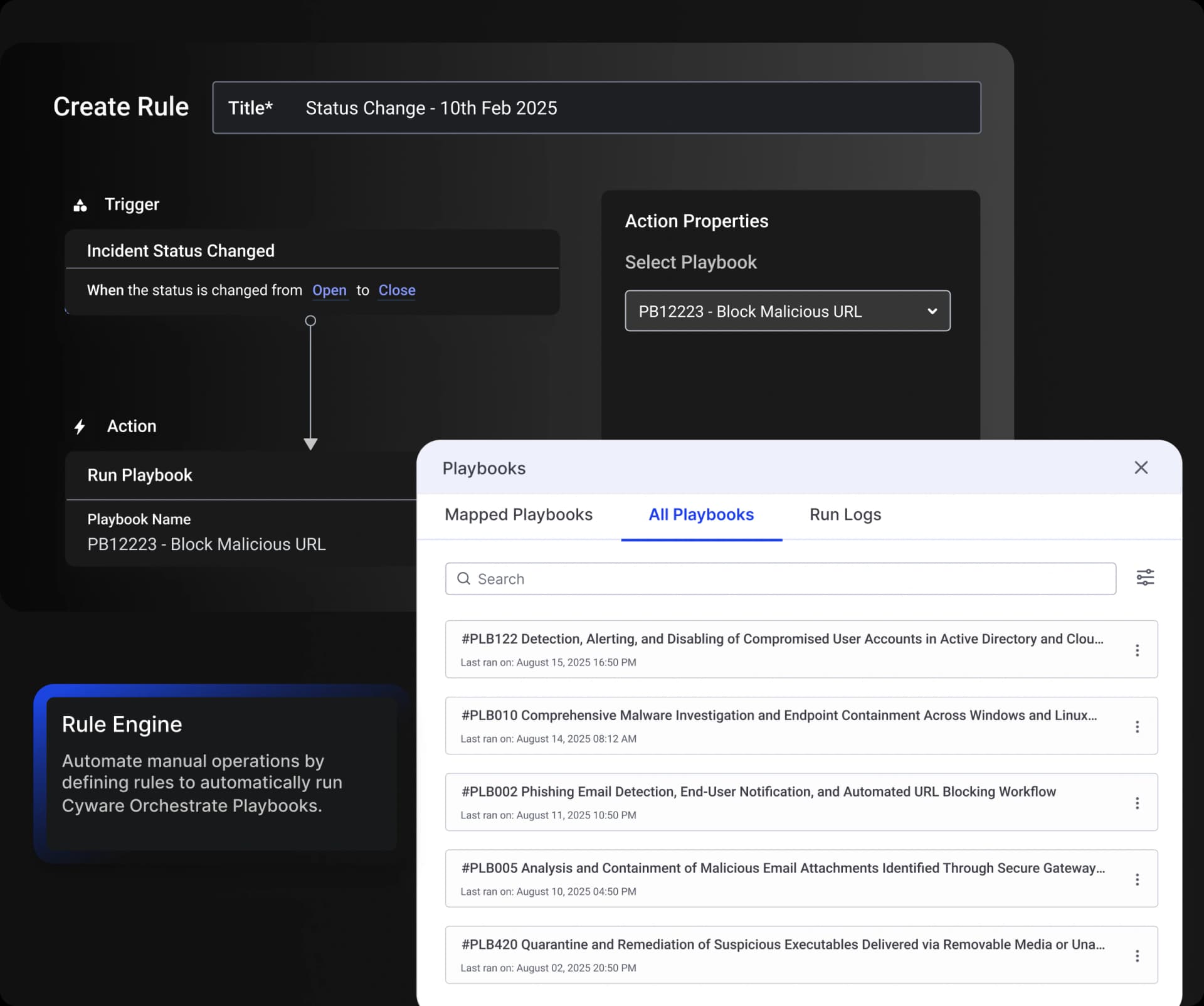Close the Playbooks dialog
Screen dimensions: 1204x1006
coord(1141,468)
